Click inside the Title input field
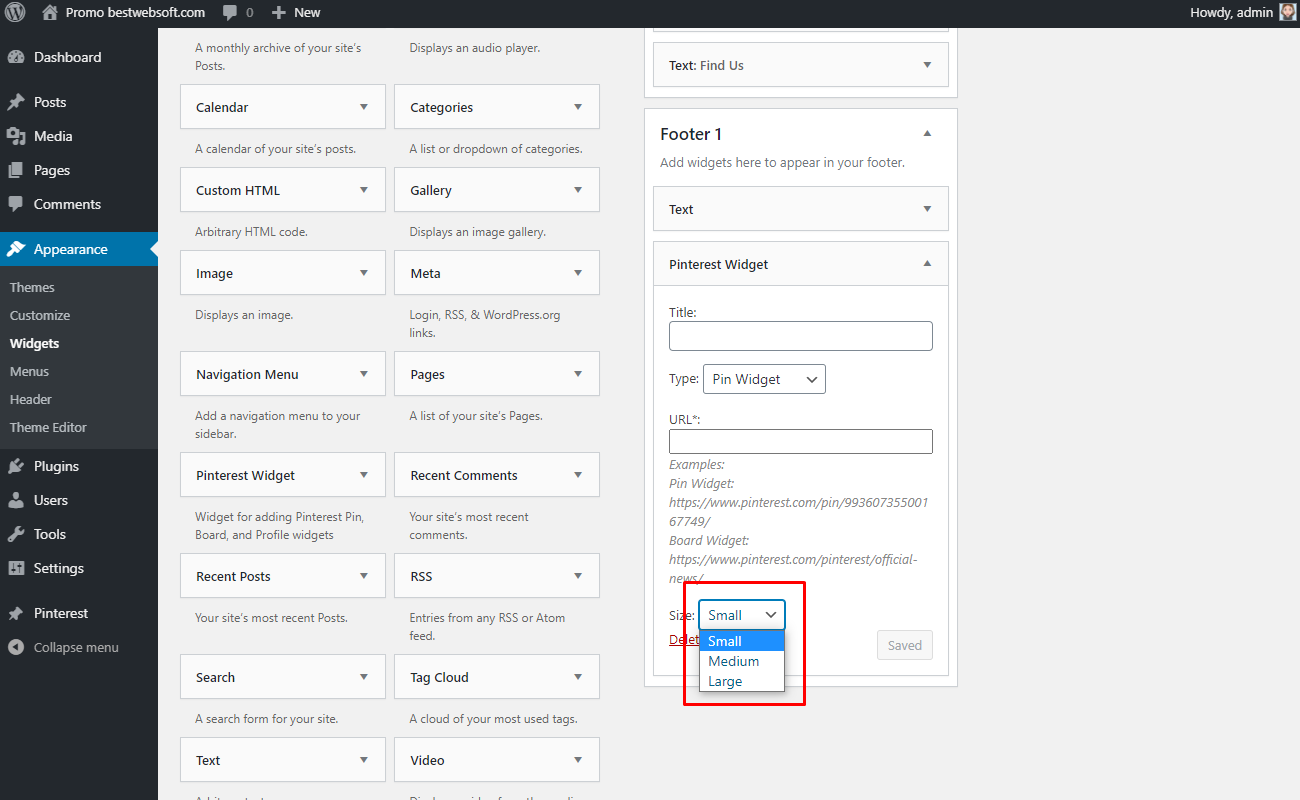Viewport: 1300px width, 800px height. tap(801, 336)
